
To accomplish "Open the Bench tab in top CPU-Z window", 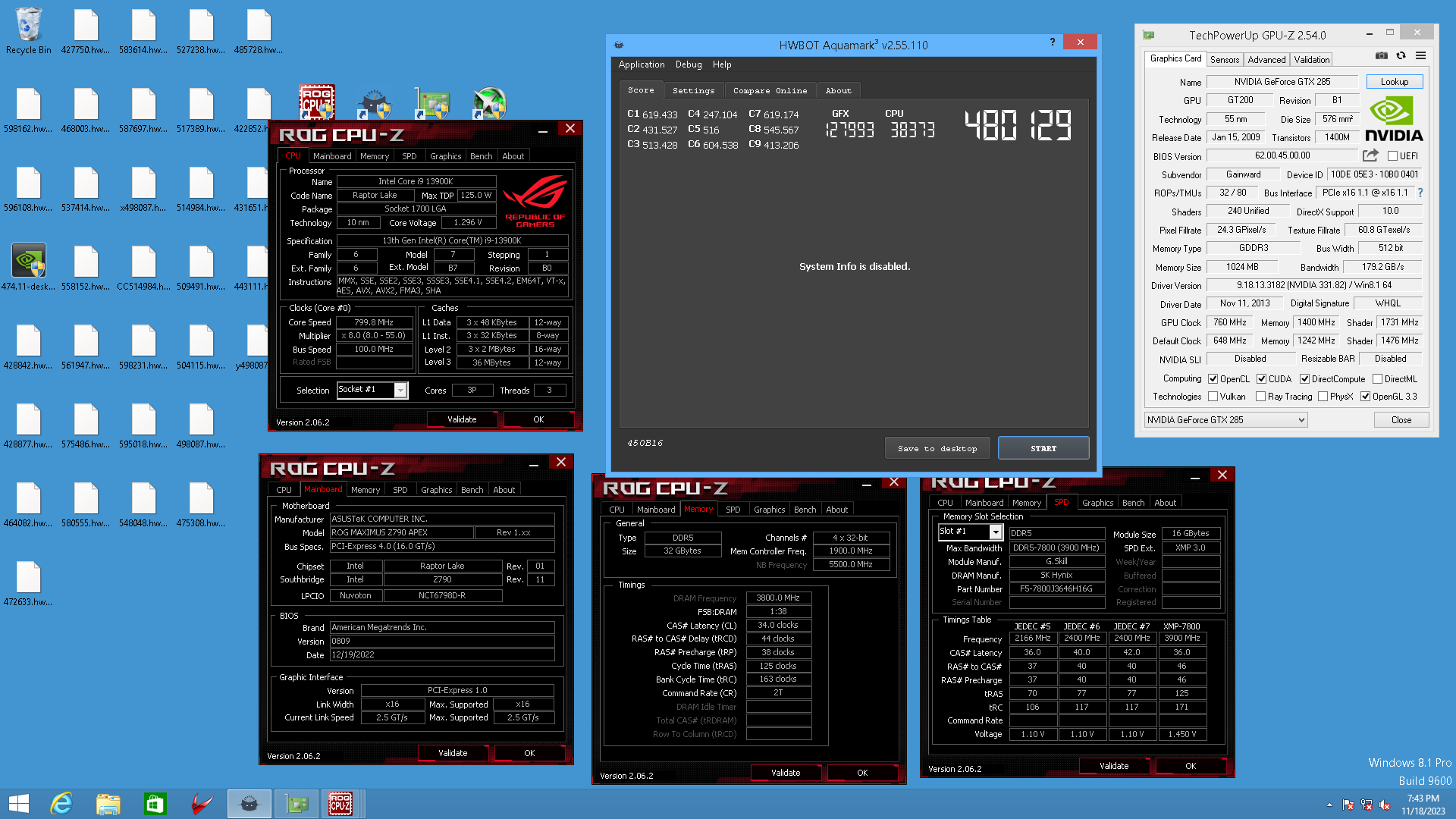I will pyautogui.click(x=481, y=156).
